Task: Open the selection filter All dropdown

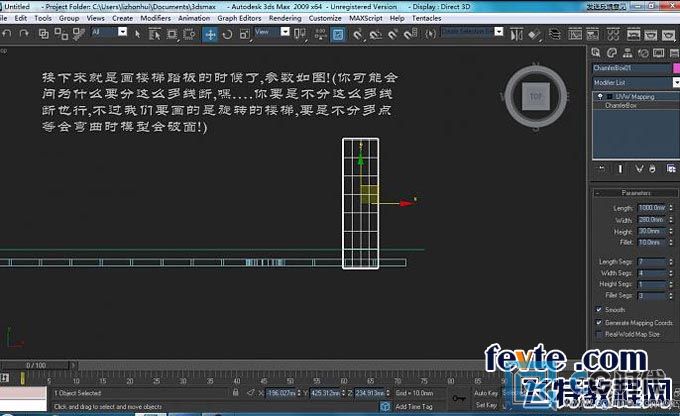Action: point(122,32)
